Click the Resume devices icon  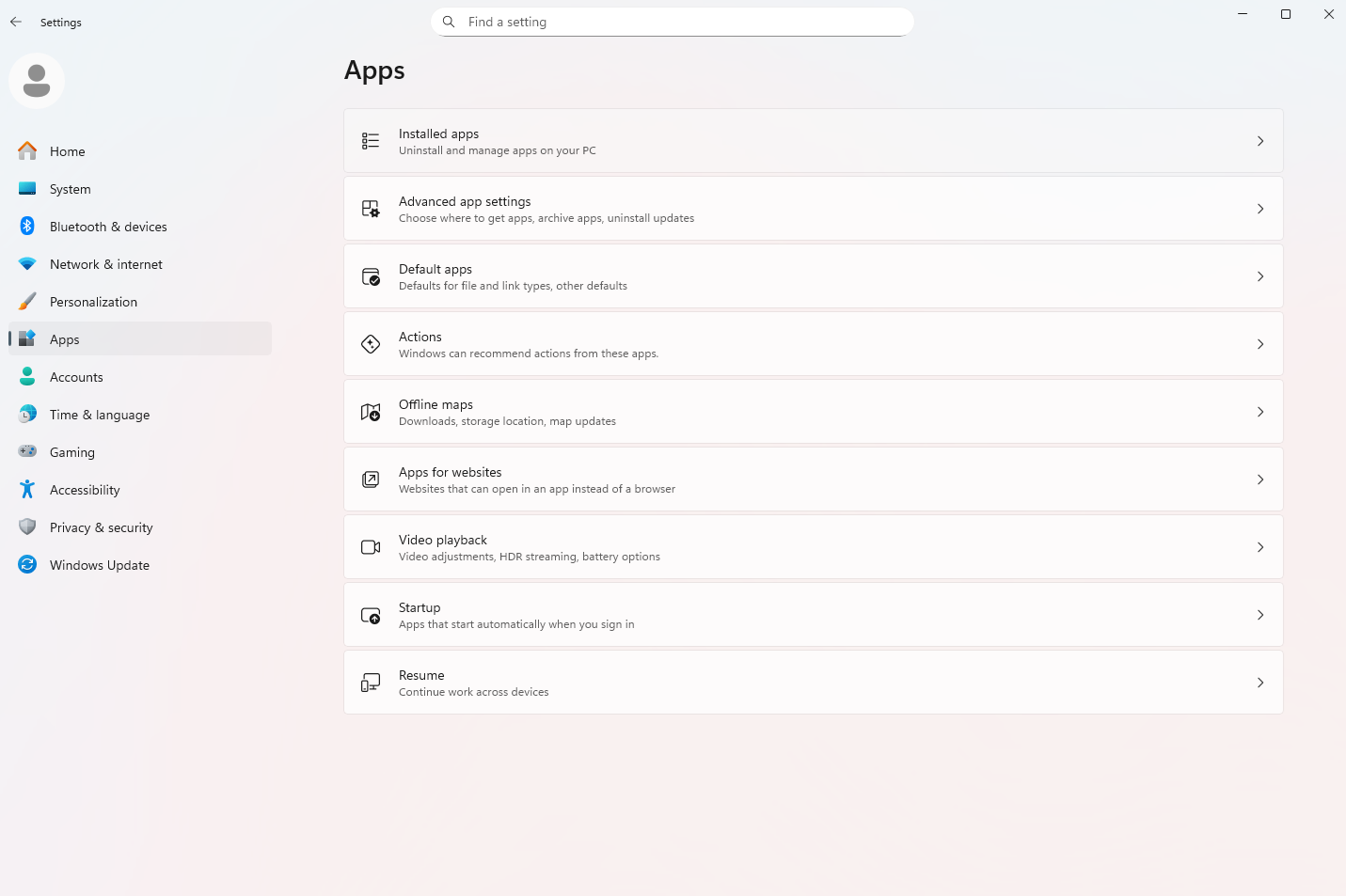[371, 683]
